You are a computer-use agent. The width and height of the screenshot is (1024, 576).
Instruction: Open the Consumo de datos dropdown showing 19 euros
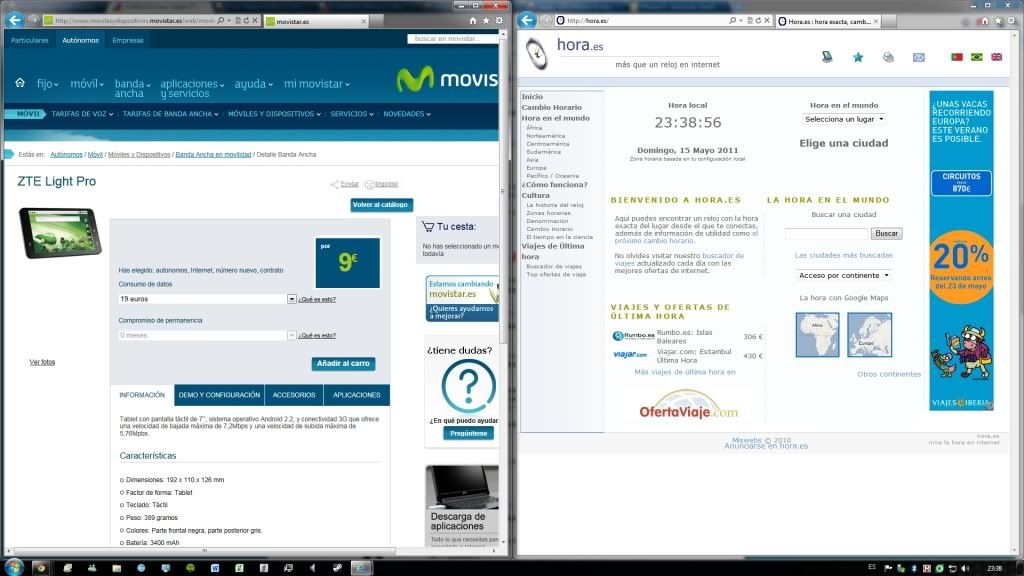pyautogui.click(x=207, y=298)
